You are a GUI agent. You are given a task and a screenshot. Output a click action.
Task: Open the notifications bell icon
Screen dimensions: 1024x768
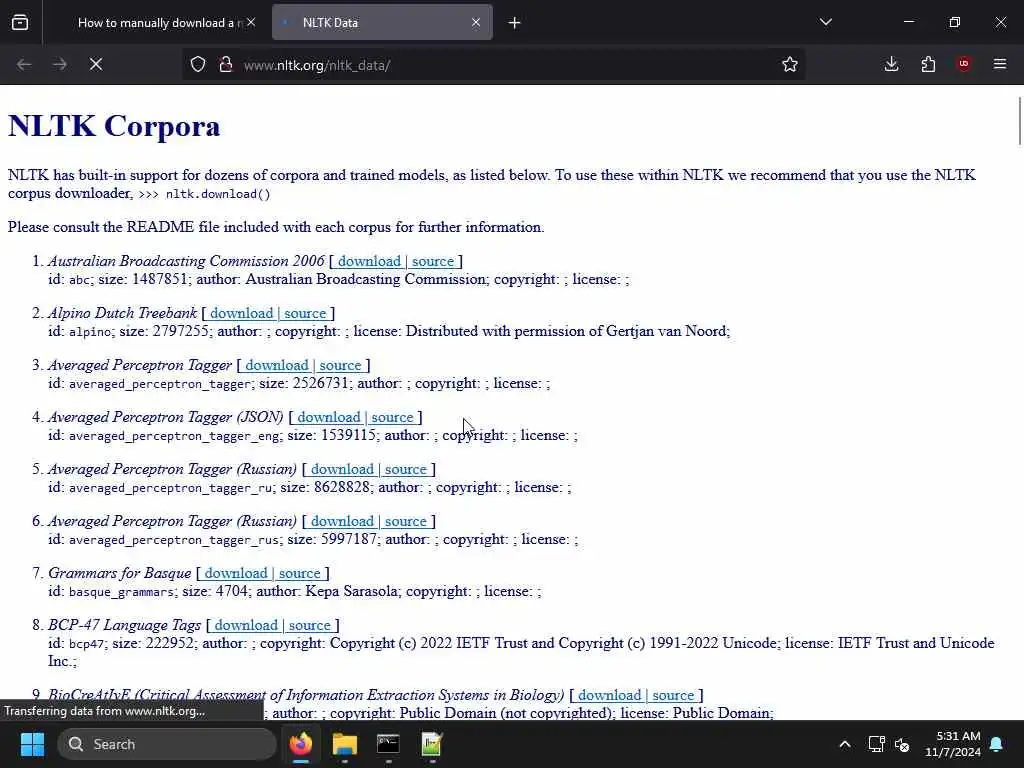tap(997, 744)
